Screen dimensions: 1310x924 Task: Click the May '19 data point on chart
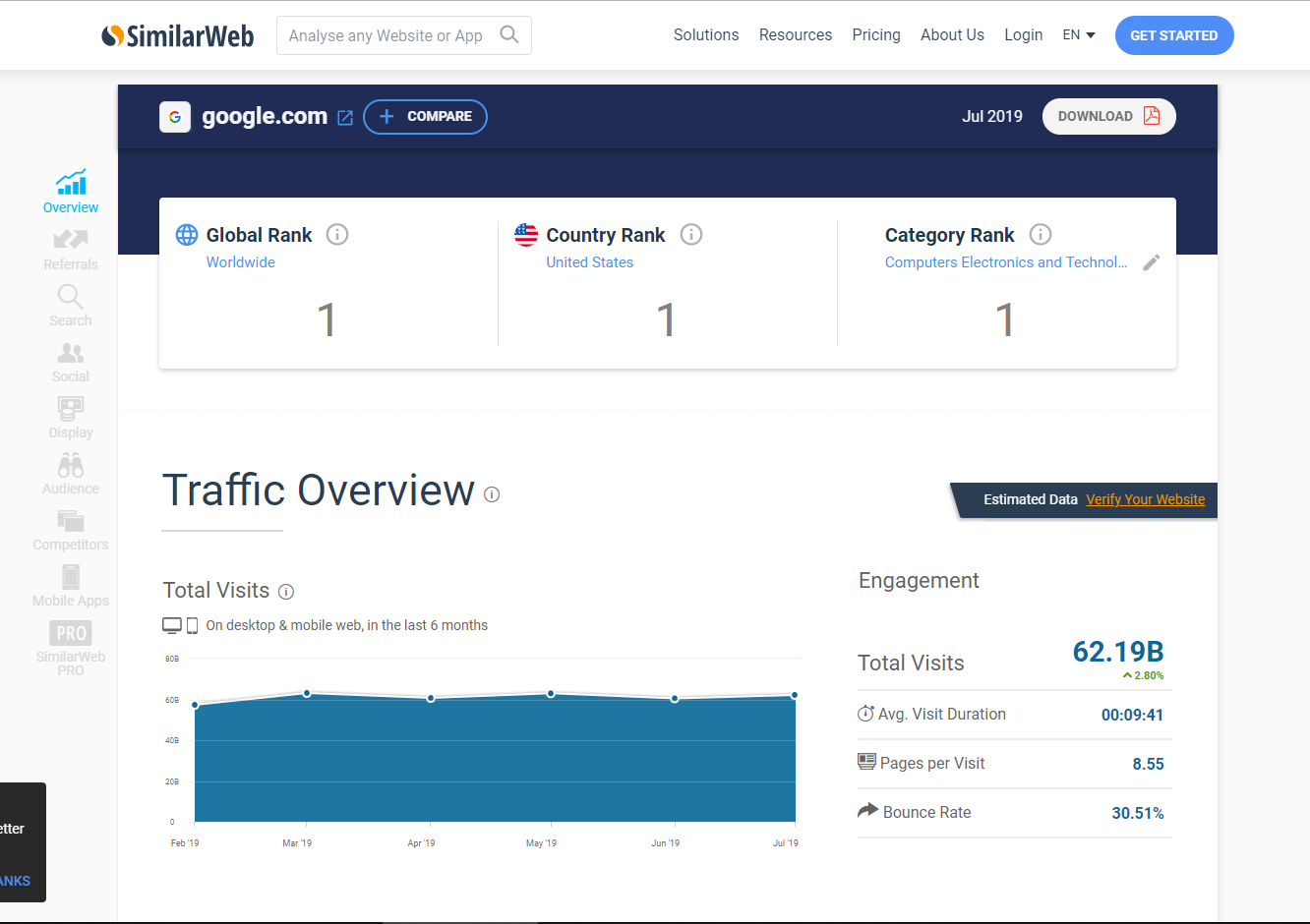[x=551, y=693]
